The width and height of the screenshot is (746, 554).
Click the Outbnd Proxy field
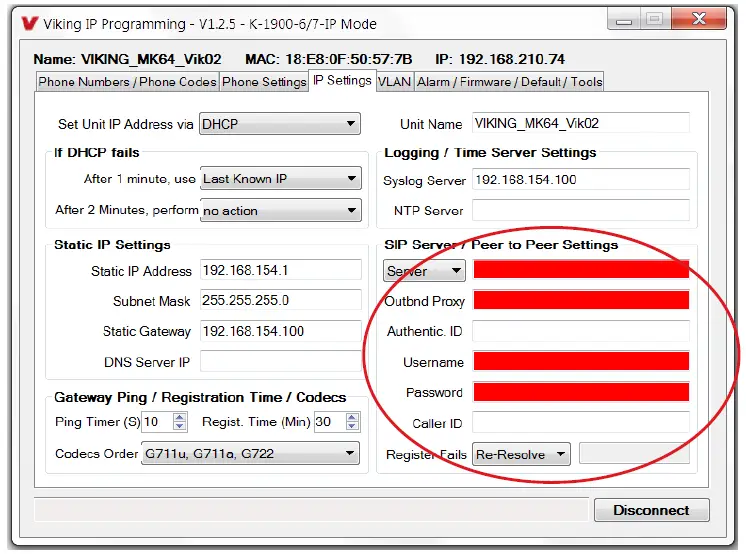point(581,300)
